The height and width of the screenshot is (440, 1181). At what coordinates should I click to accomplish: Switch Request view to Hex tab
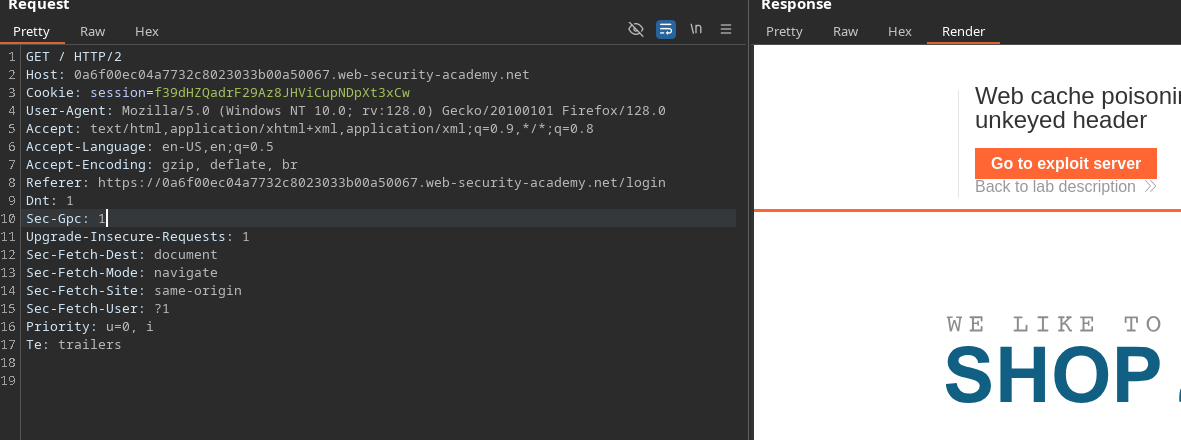coord(147,31)
